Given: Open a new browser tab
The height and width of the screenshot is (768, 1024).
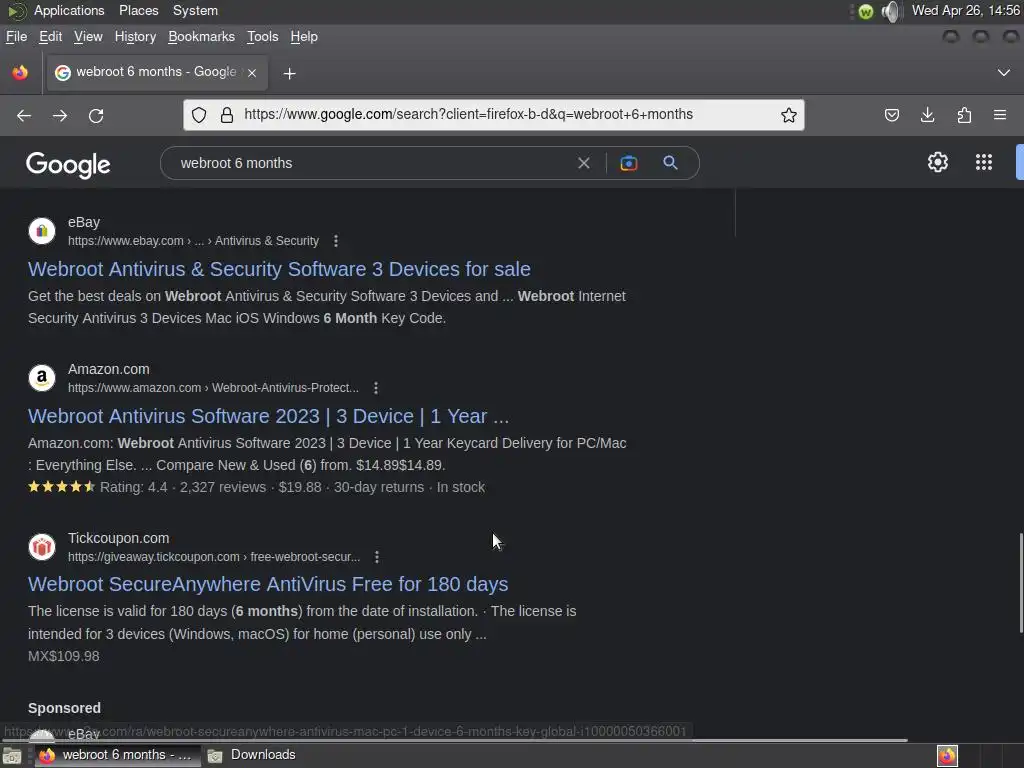Looking at the screenshot, I should [289, 74].
